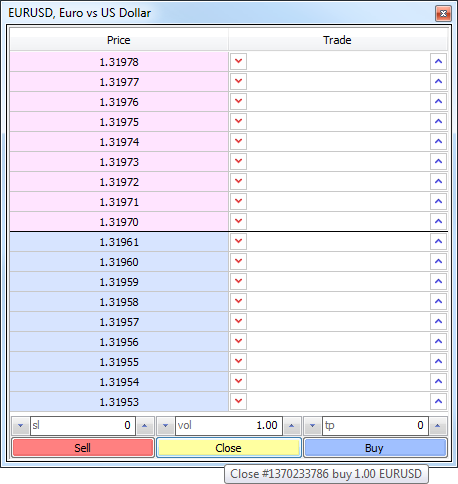Click the yellow Close position button
The height and width of the screenshot is (484, 458).
pos(229,448)
